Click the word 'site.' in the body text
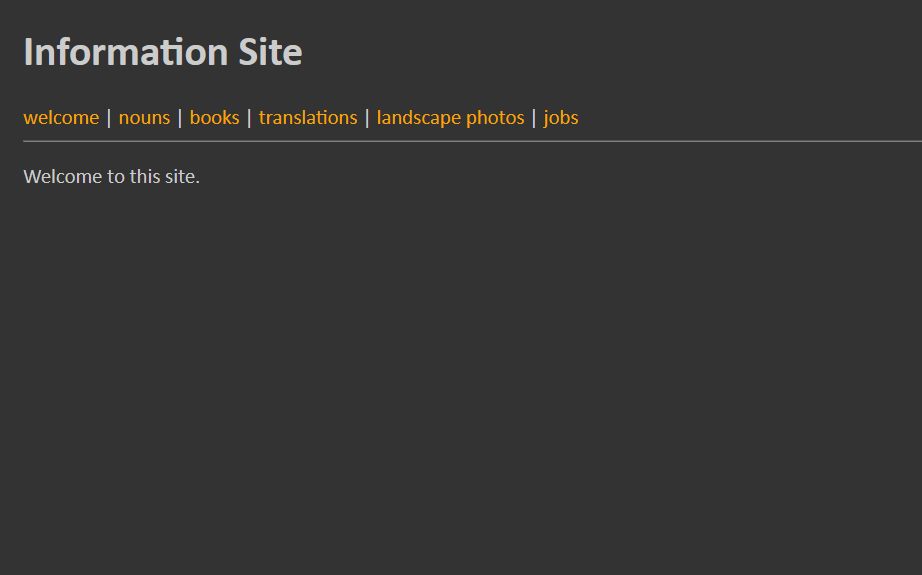Screen dimensions: 922x575 coord(182,176)
